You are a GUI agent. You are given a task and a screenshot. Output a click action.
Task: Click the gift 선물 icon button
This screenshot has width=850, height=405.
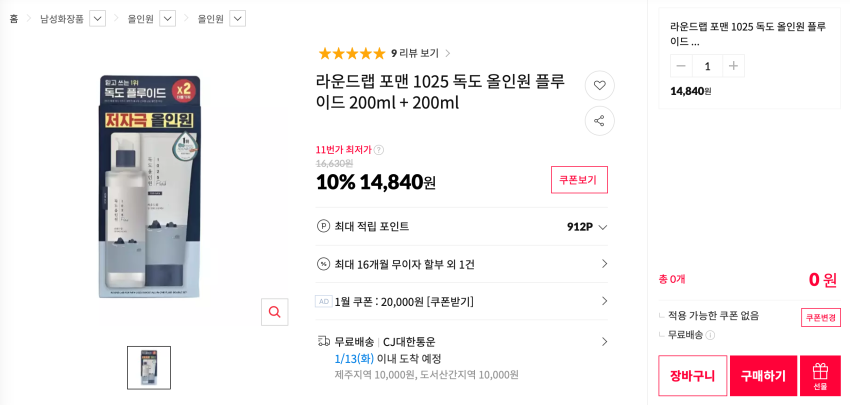pos(820,375)
